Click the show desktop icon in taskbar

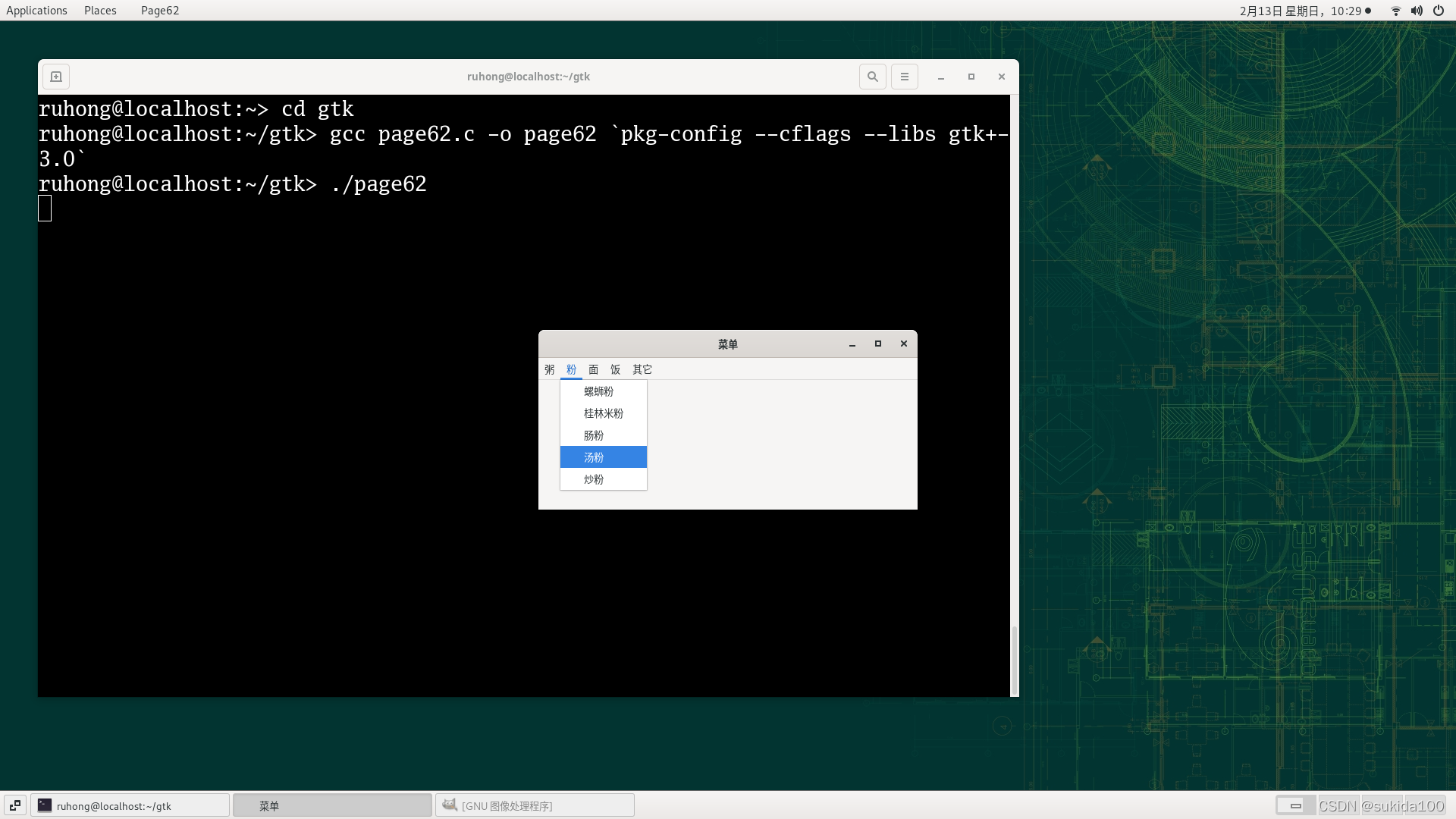click(15, 805)
